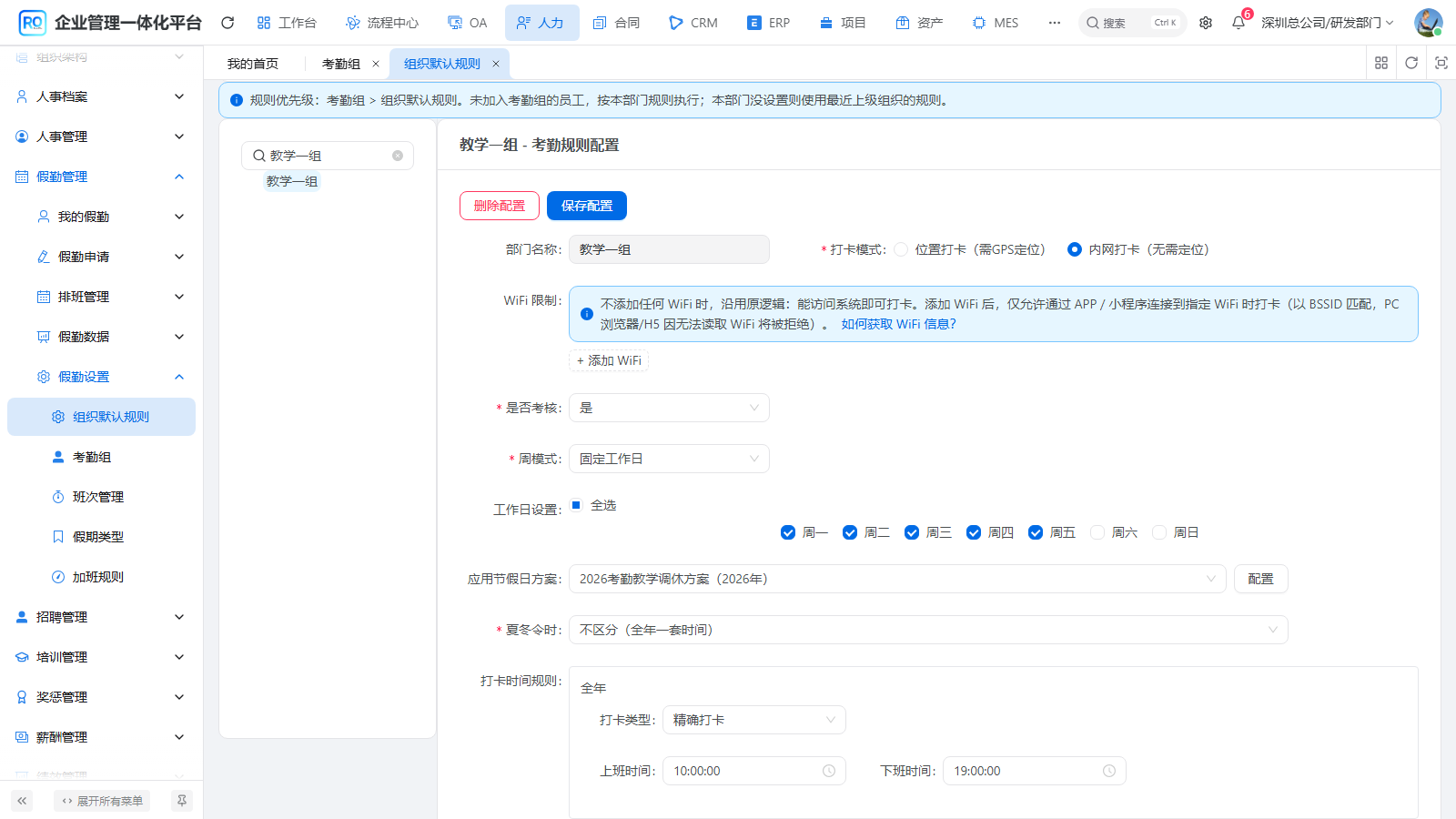Screen dimensions: 1456x819
Task: Open the CRM top navigation module
Action: [x=693, y=23]
